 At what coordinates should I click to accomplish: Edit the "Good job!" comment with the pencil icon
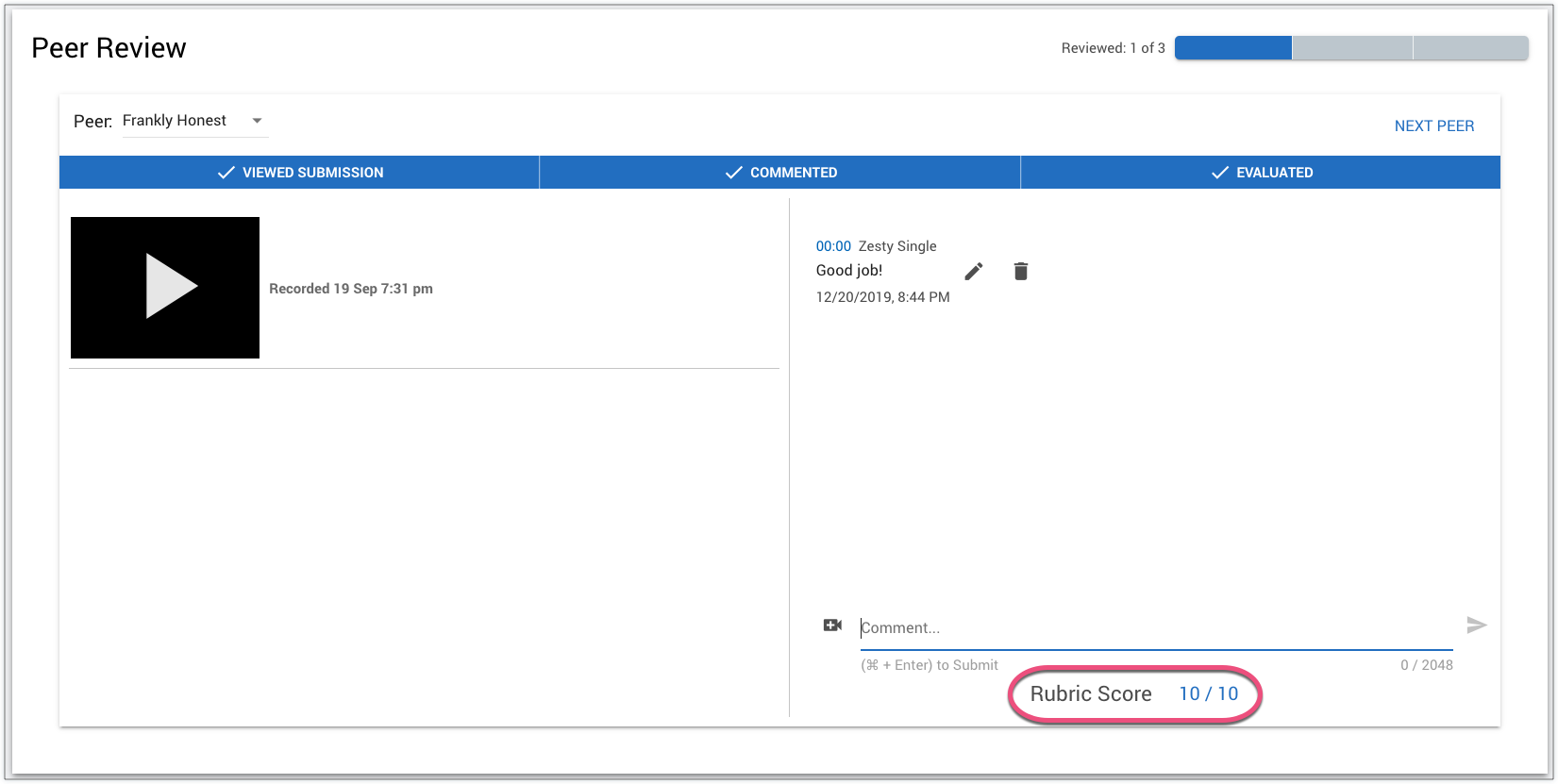click(974, 272)
